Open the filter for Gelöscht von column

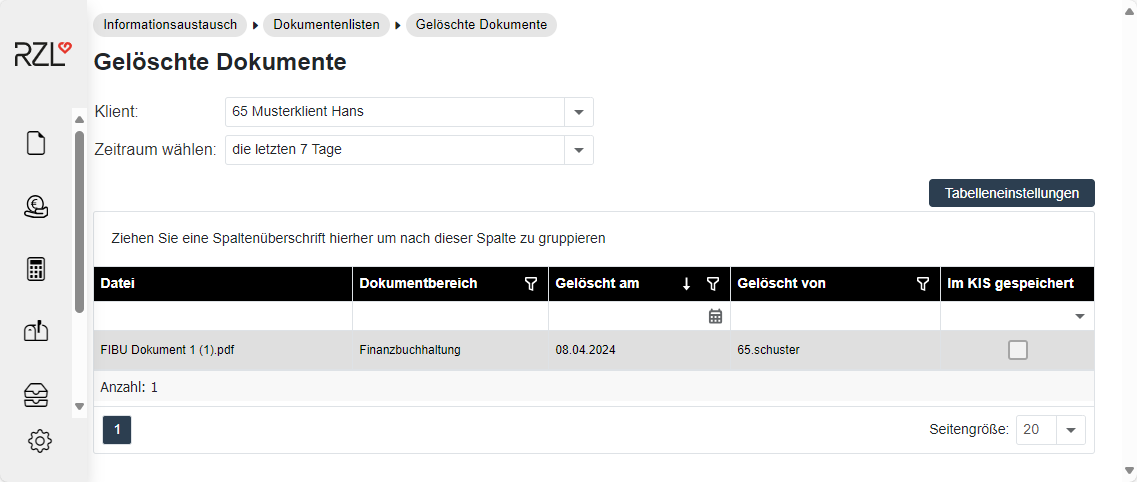coord(923,284)
